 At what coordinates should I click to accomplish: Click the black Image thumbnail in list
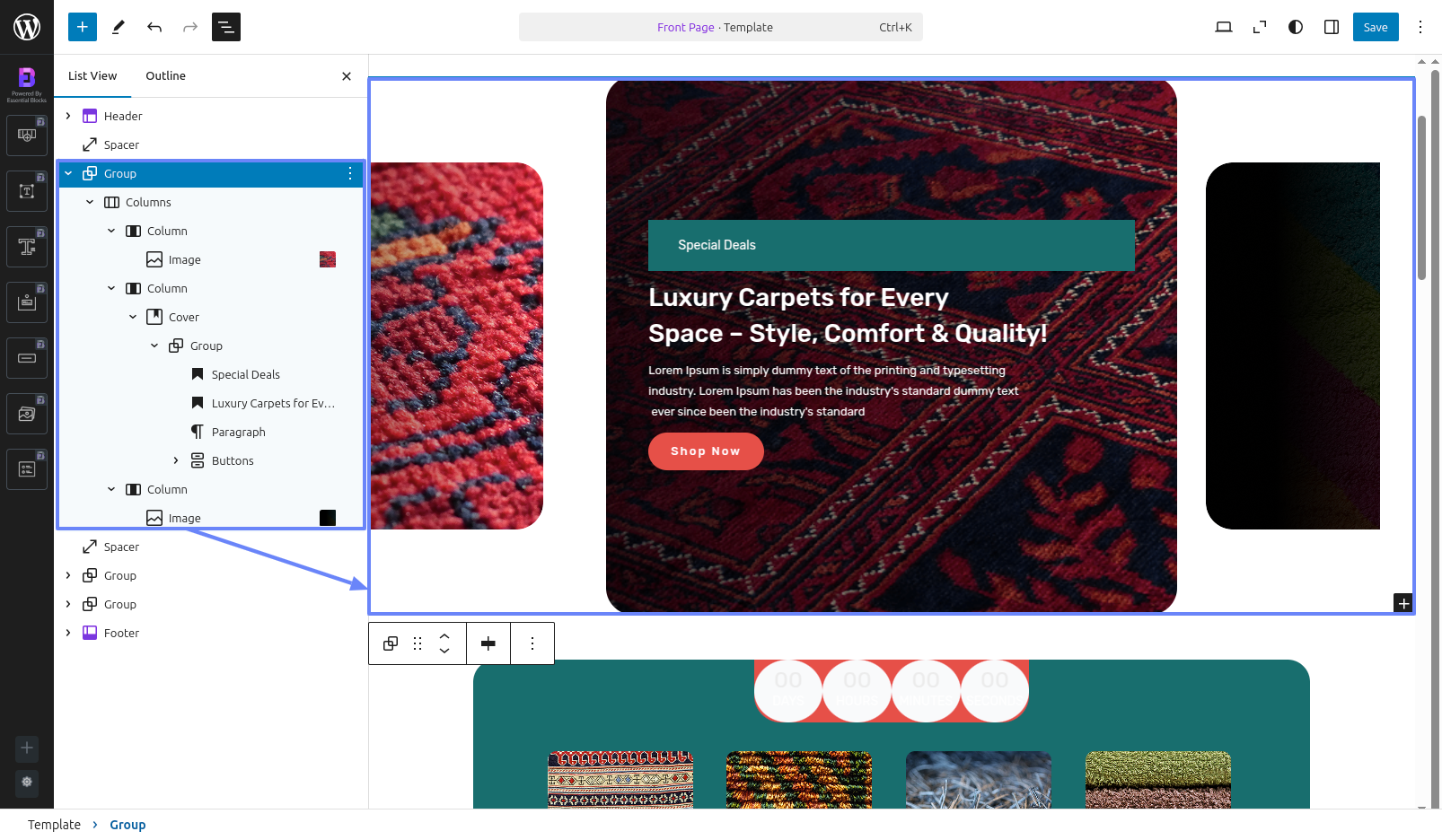point(328,518)
